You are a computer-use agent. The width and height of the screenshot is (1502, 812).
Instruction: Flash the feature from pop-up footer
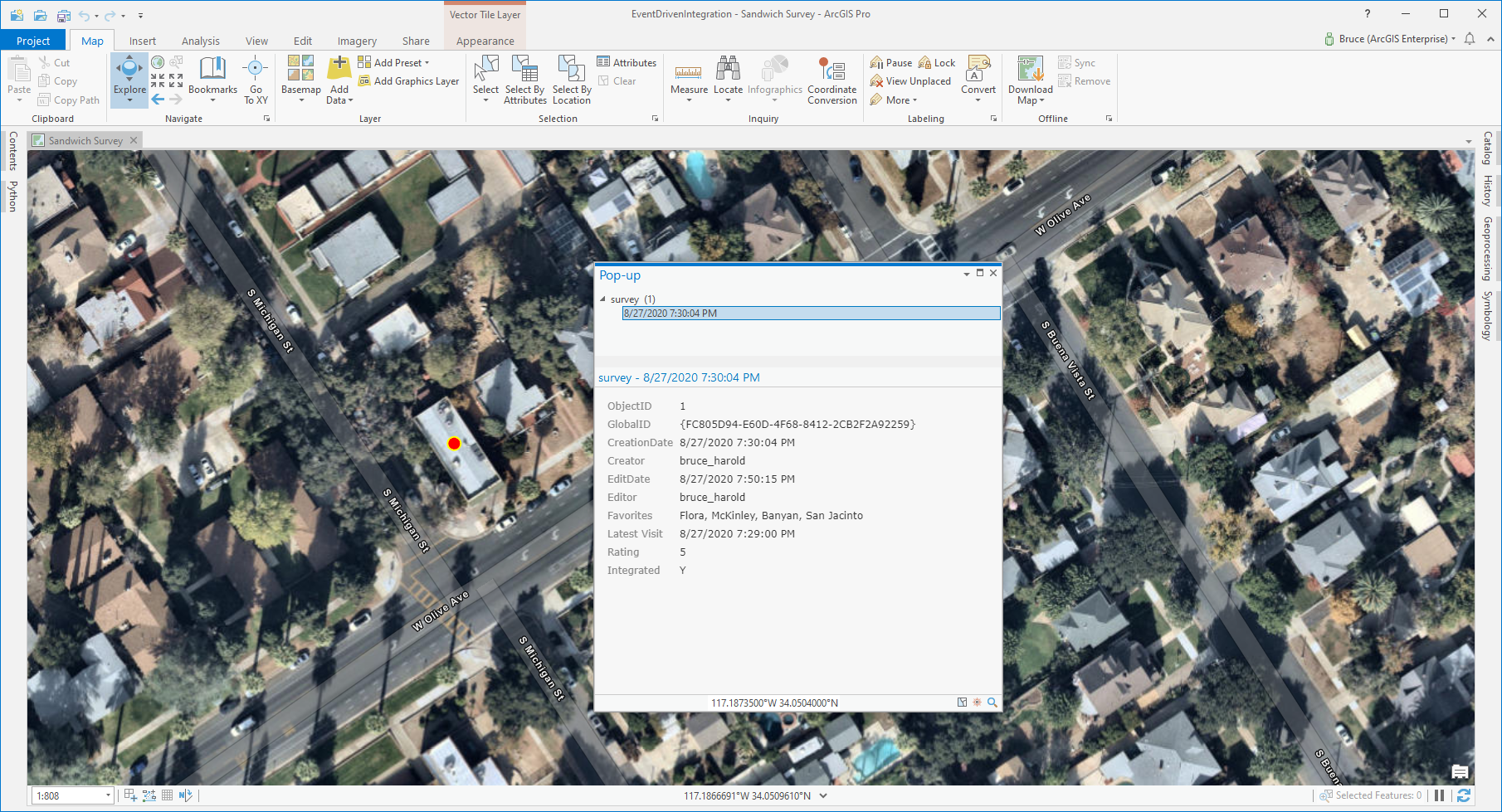[x=977, y=703]
